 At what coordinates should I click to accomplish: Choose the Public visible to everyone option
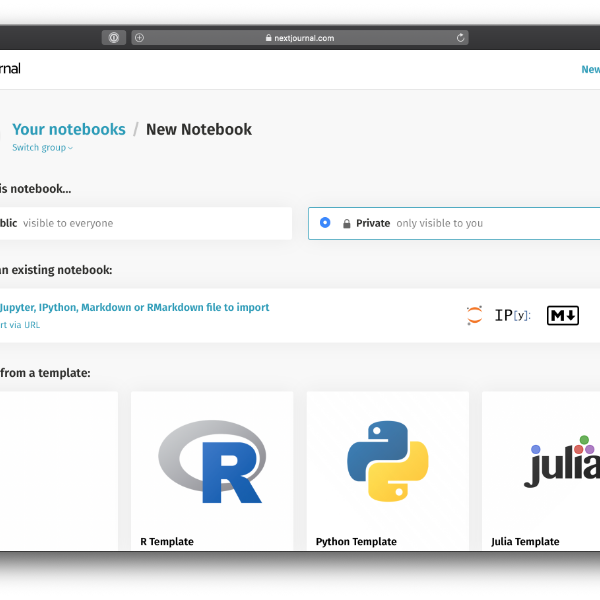[60, 223]
